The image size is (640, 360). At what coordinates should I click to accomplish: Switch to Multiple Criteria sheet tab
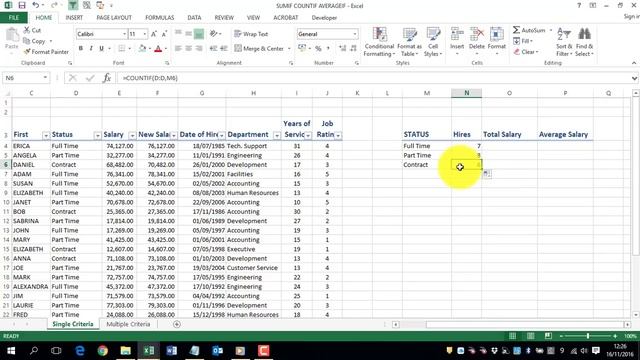(x=128, y=324)
